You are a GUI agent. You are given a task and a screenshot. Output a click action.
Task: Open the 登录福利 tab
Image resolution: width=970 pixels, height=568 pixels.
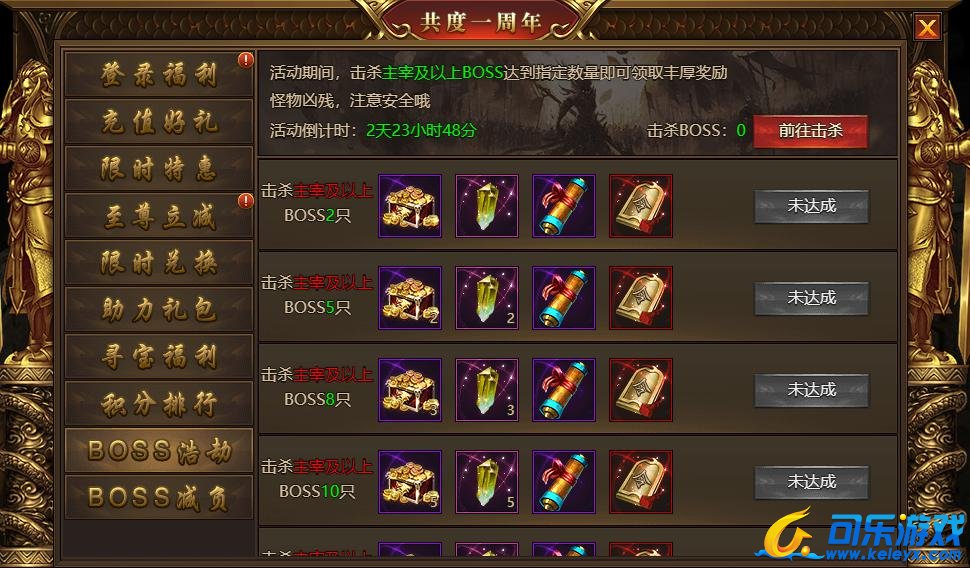(x=159, y=74)
